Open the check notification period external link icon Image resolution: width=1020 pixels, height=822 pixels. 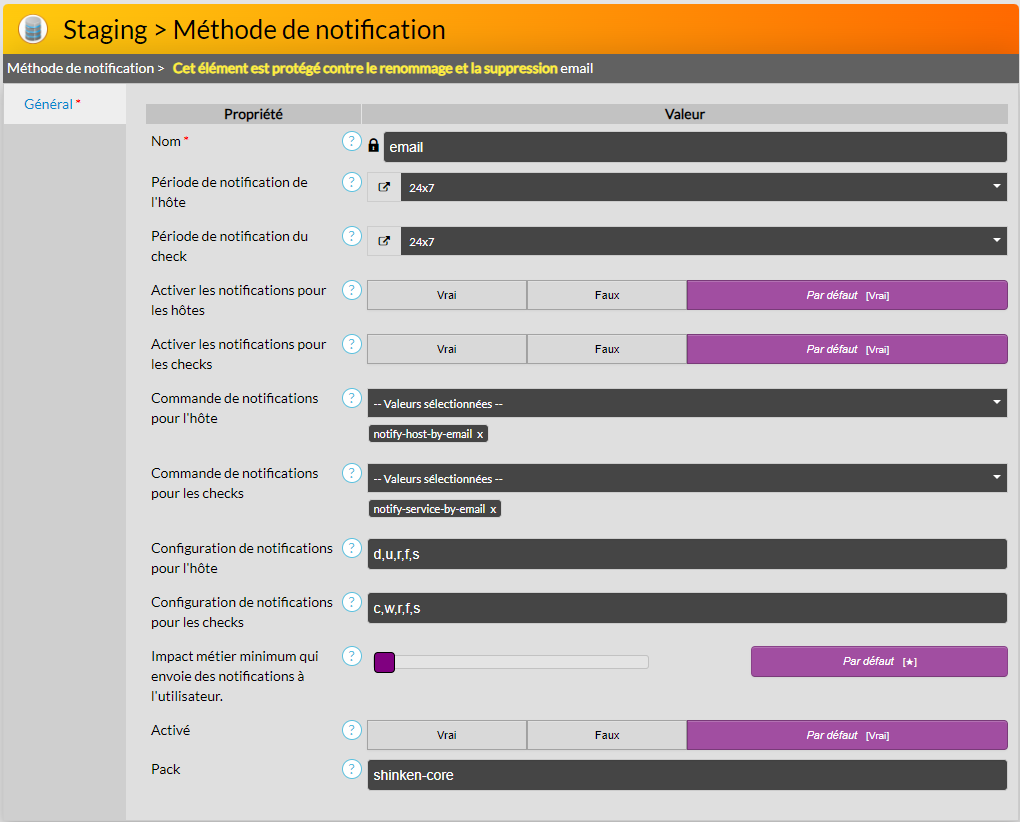384,241
